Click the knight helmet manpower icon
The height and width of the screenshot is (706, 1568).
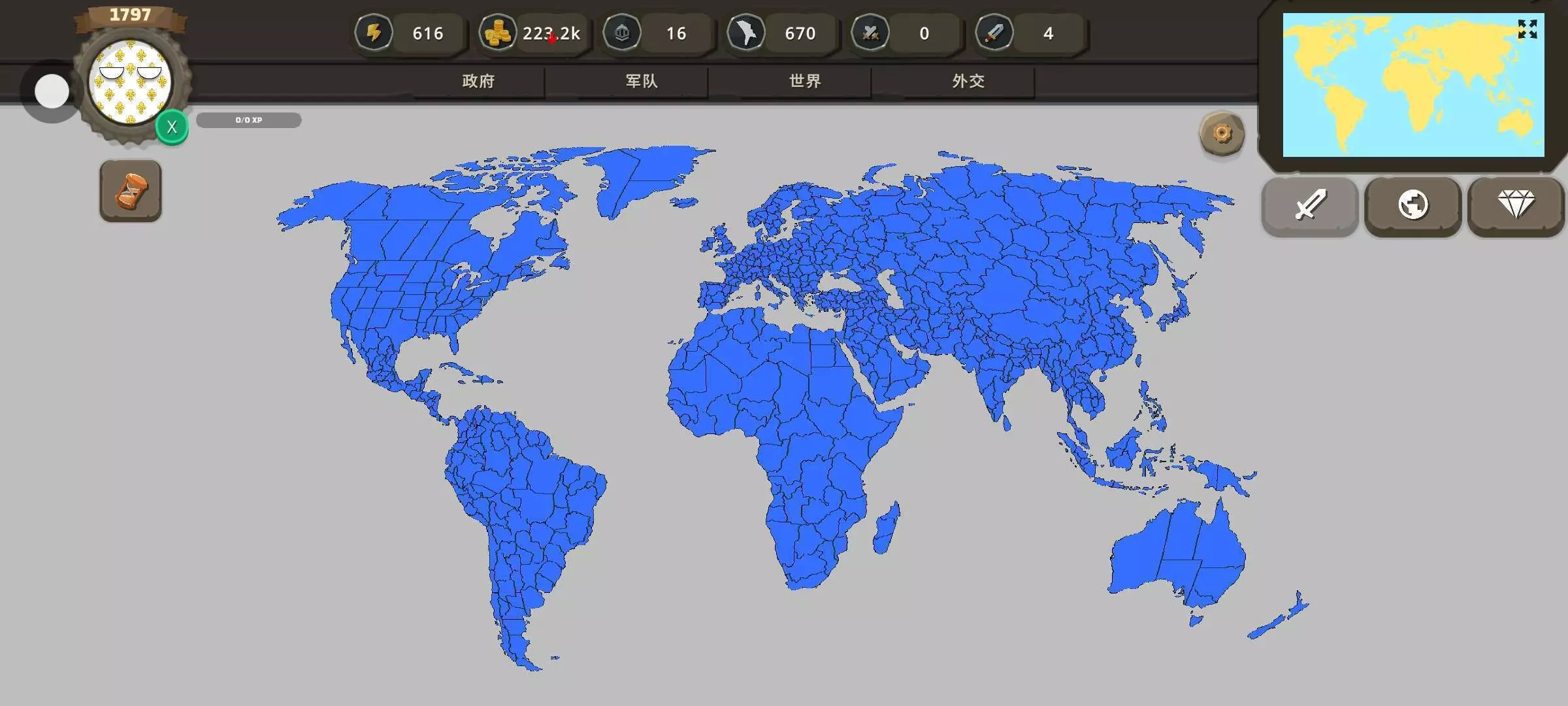tap(621, 33)
